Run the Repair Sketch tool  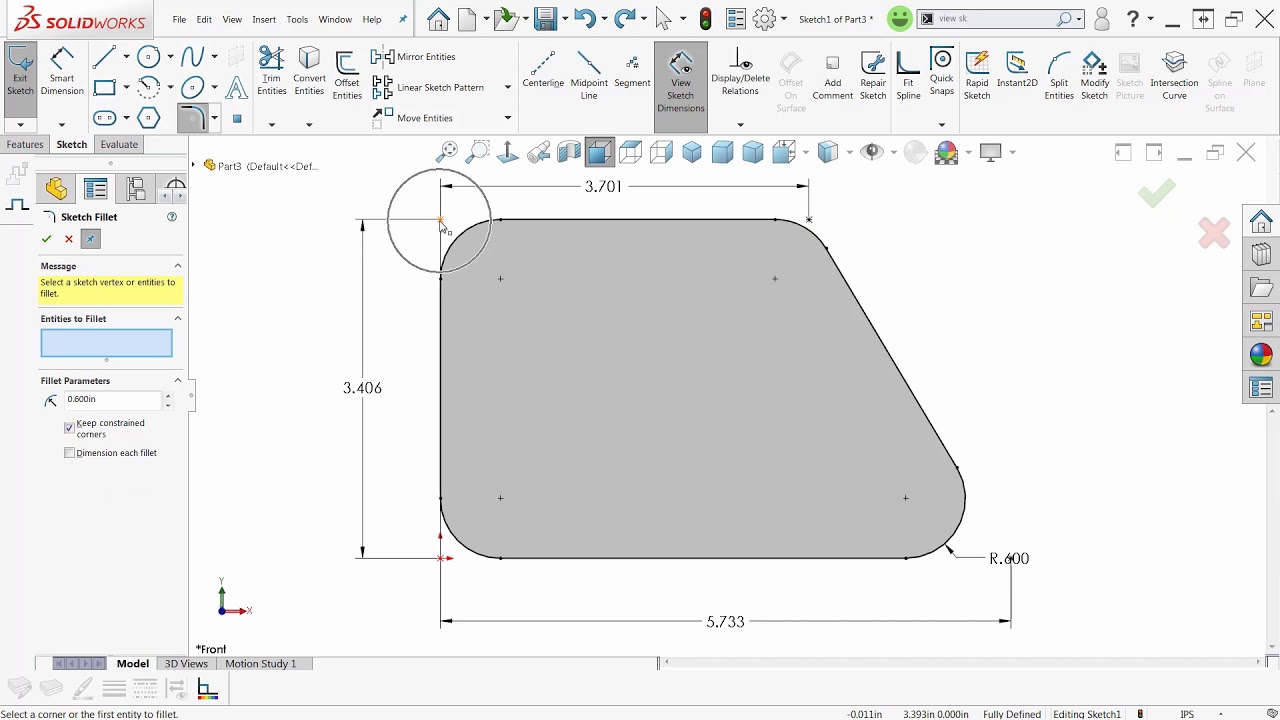873,76
